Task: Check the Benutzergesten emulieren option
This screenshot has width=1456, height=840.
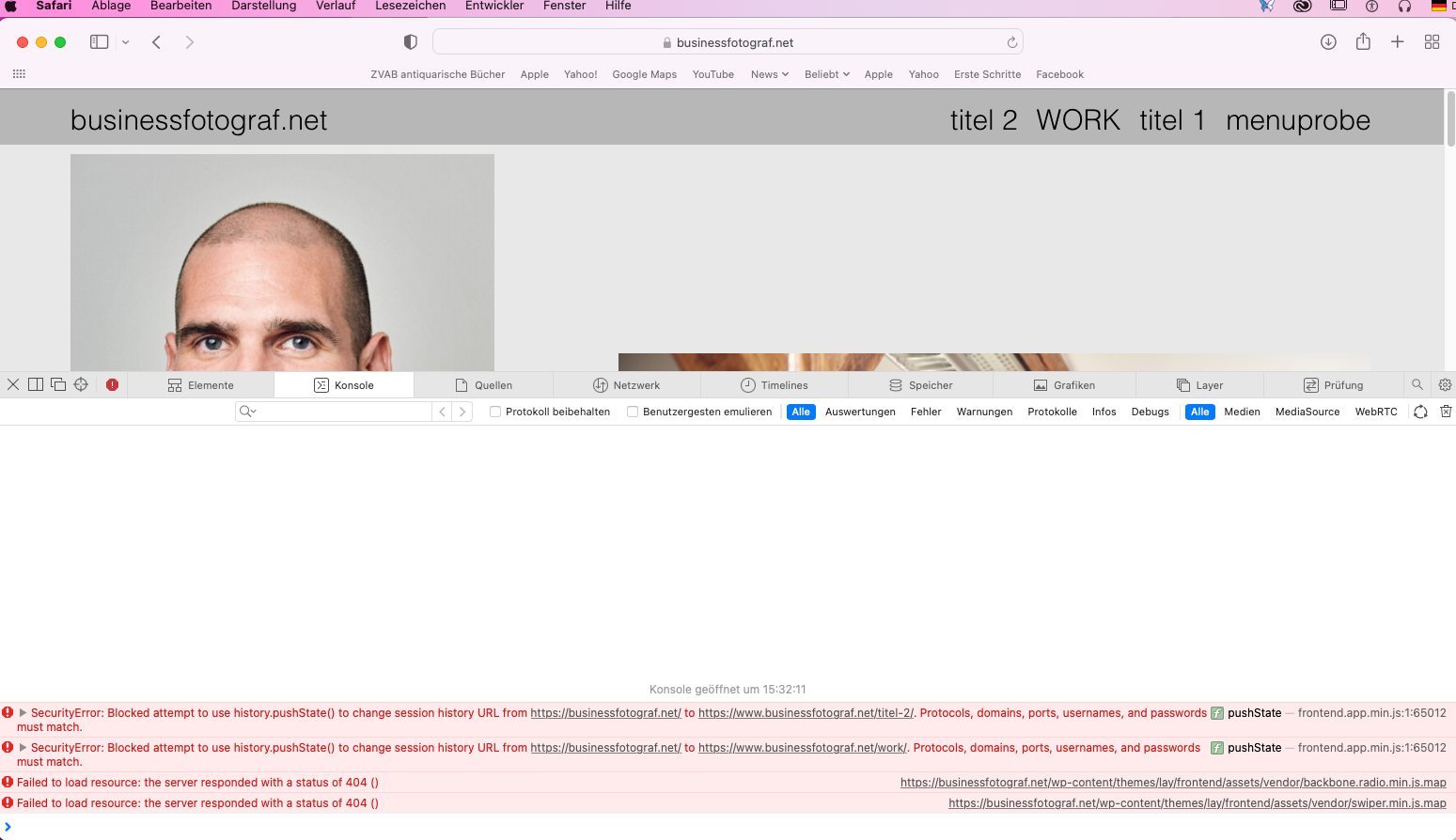Action: click(632, 412)
